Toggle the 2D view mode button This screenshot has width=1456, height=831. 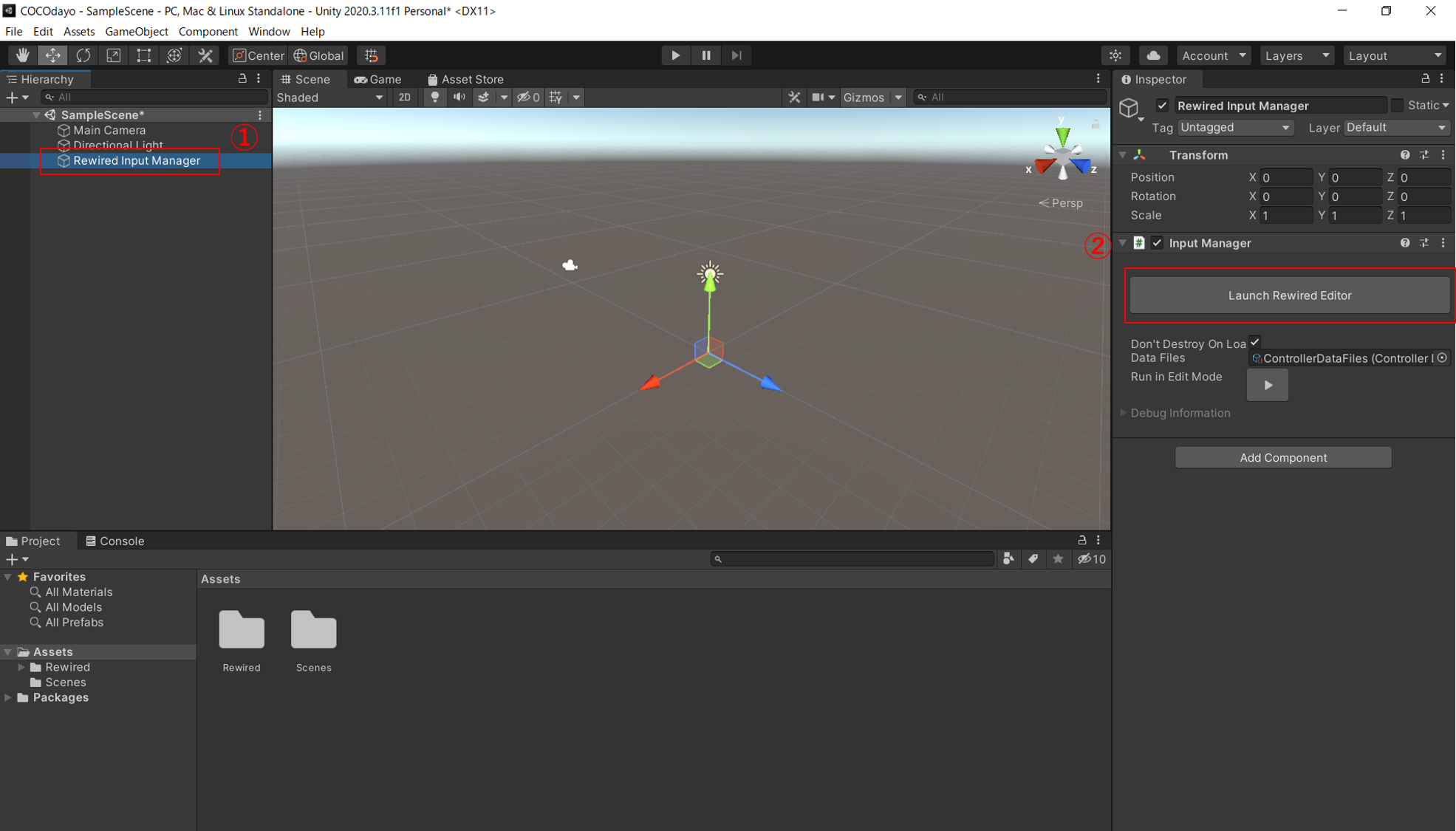[x=404, y=97]
